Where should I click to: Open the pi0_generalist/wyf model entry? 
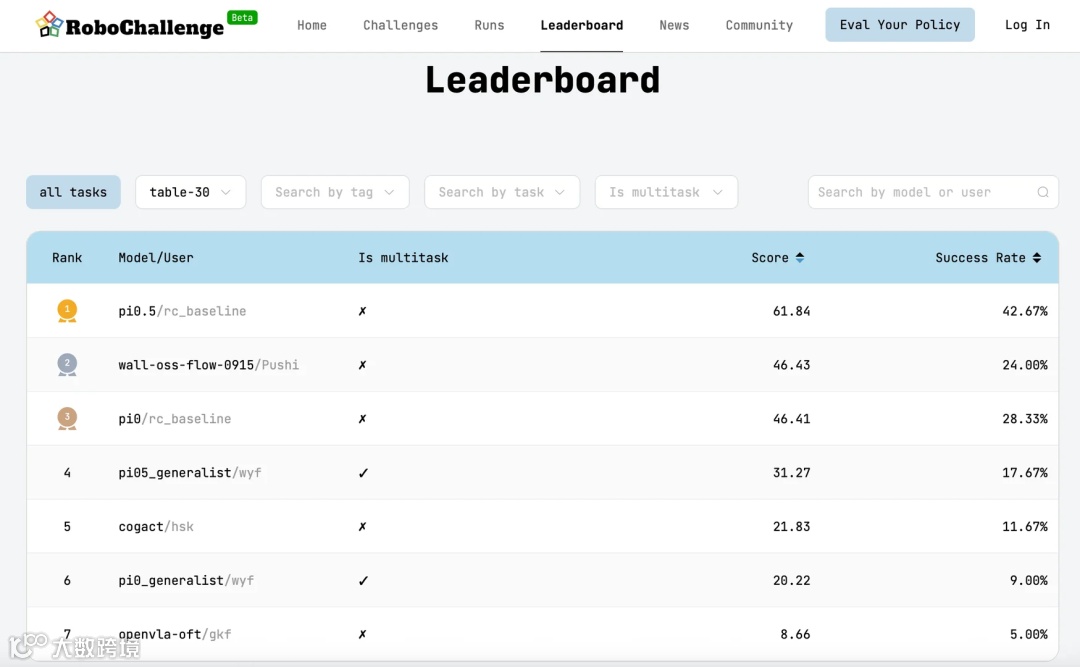coord(186,580)
